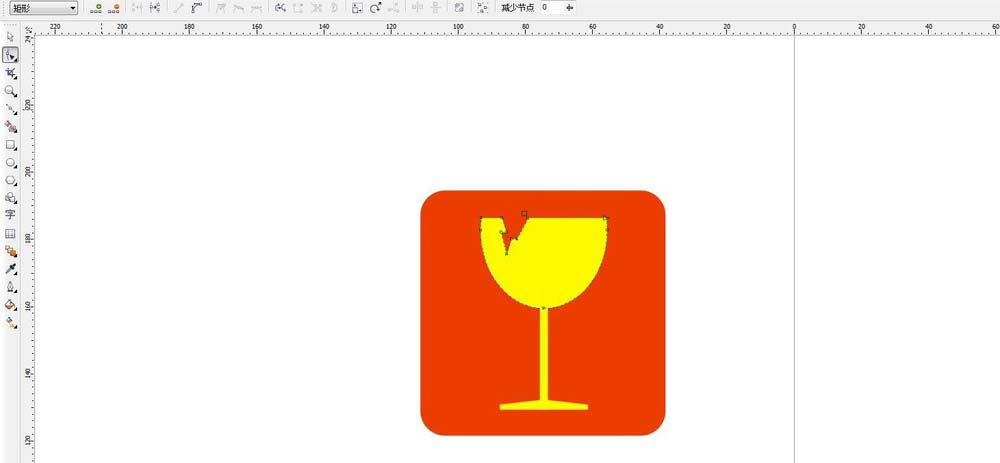Click the Align Nodes icon
The image size is (1000, 463).
393,8
